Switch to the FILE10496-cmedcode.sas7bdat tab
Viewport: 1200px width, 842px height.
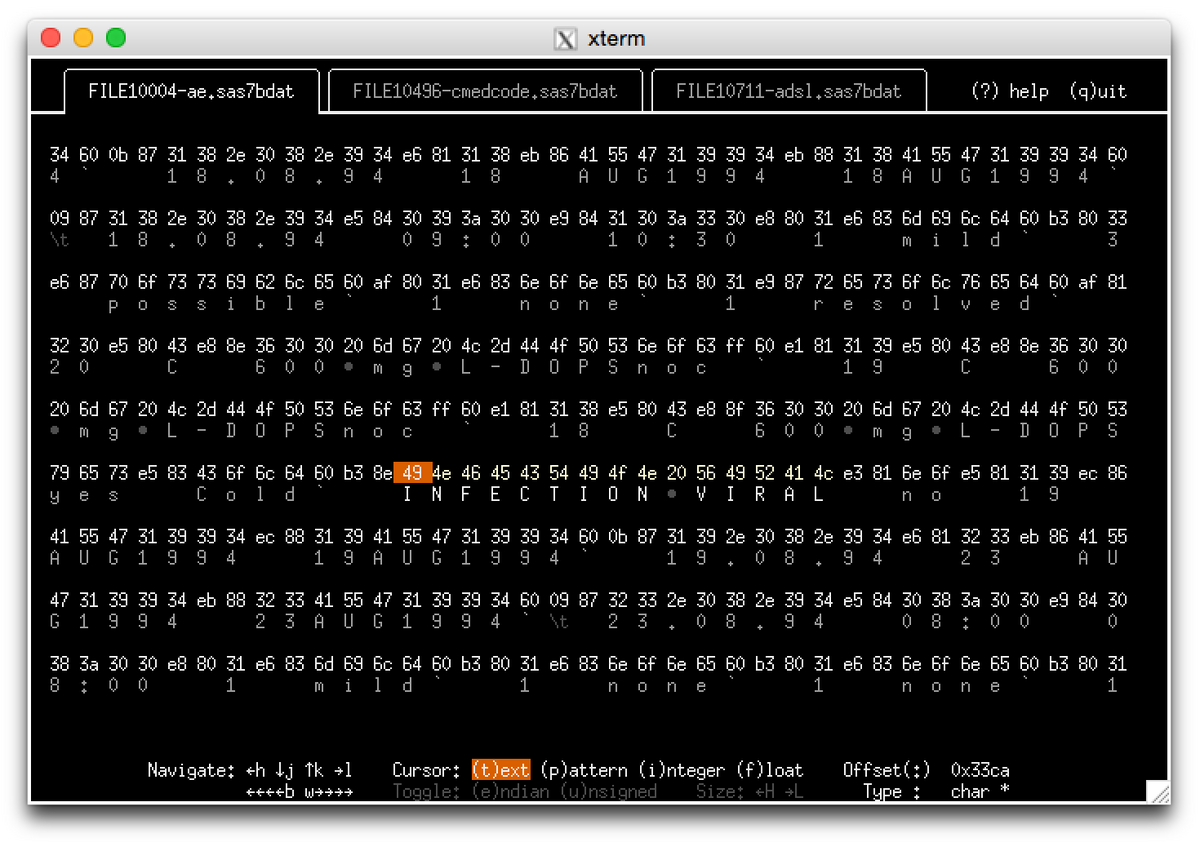click(485, 89)
